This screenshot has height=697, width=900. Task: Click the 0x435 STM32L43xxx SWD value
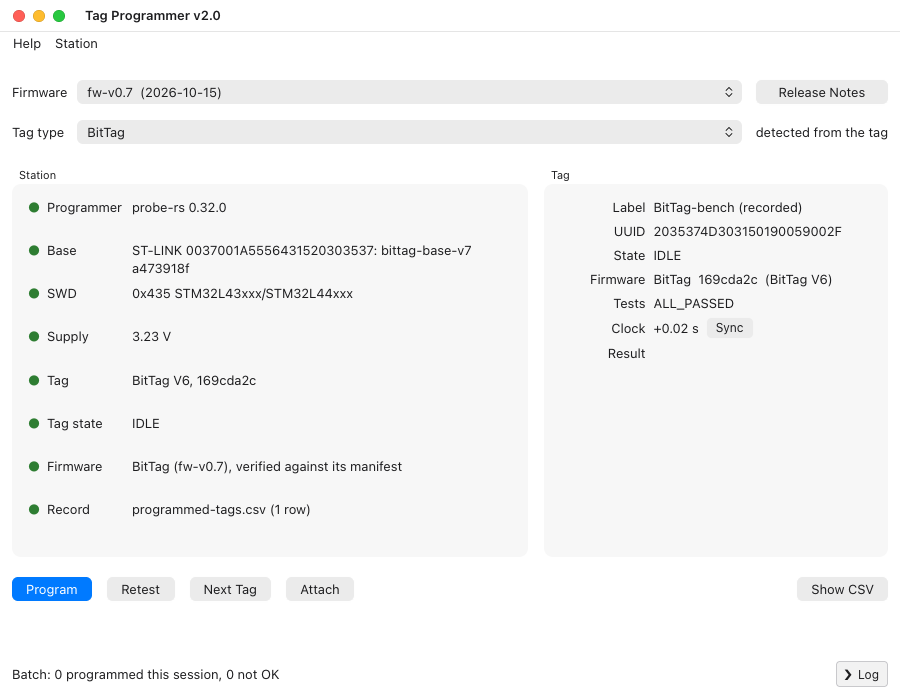(x=242, y=293)
